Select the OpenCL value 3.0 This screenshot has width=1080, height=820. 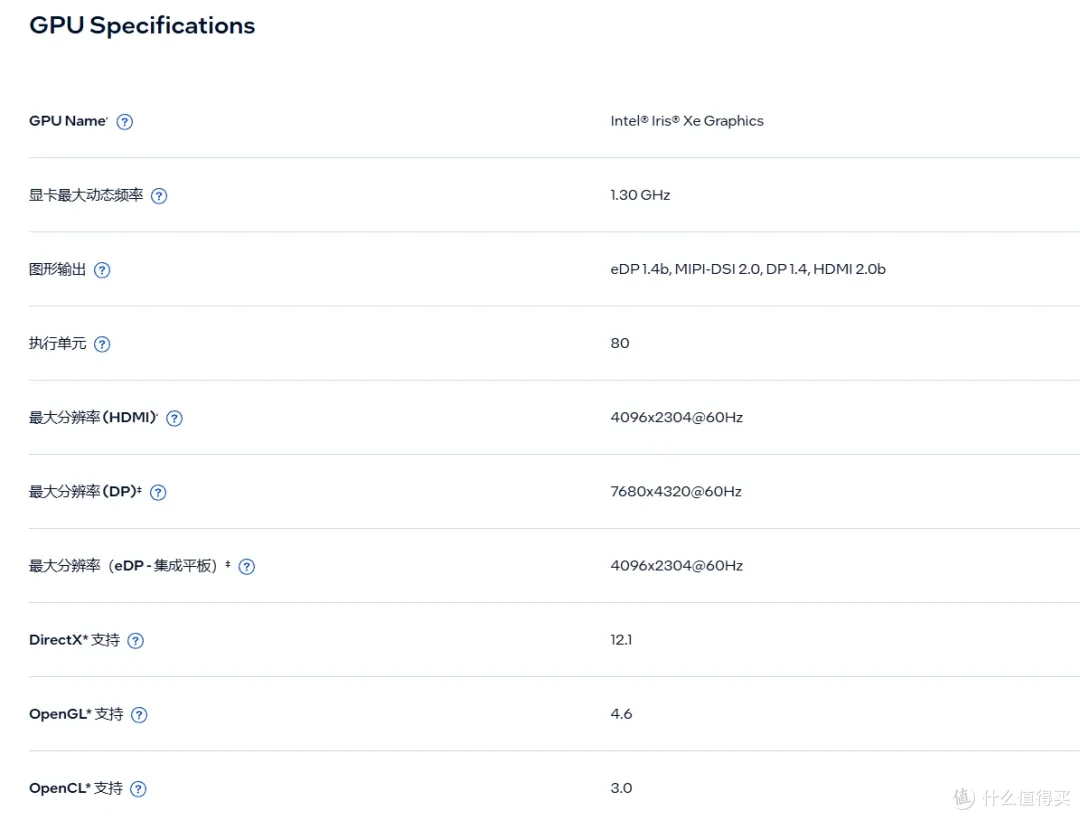621,788
